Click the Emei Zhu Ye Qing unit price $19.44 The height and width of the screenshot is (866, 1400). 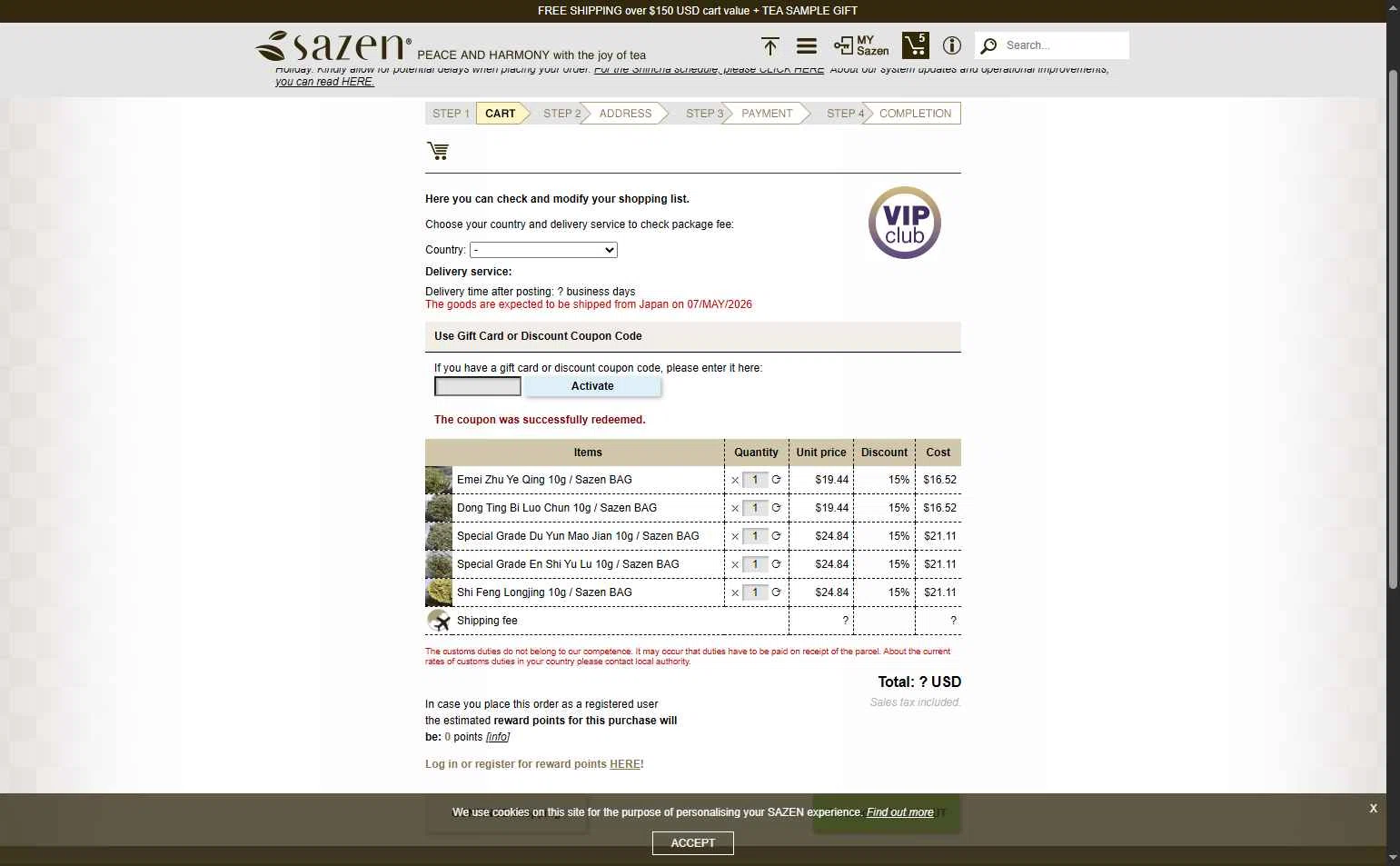point(832,480)
